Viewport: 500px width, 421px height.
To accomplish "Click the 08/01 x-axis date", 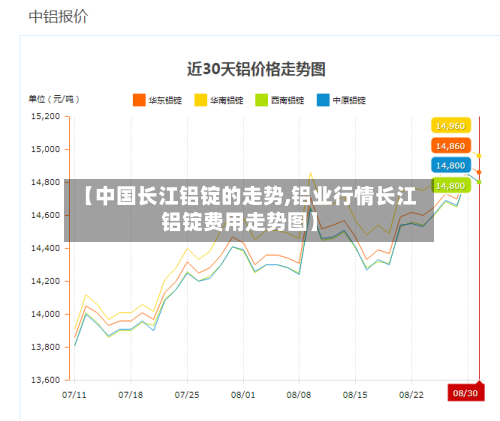I will tap(243, 395).
